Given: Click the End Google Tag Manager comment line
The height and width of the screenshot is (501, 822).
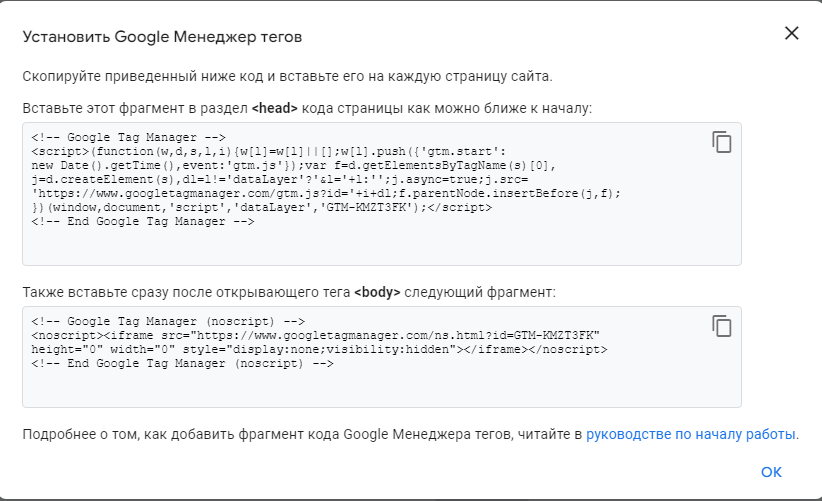Looking at the screenshot, I should [x=143, y=222].
